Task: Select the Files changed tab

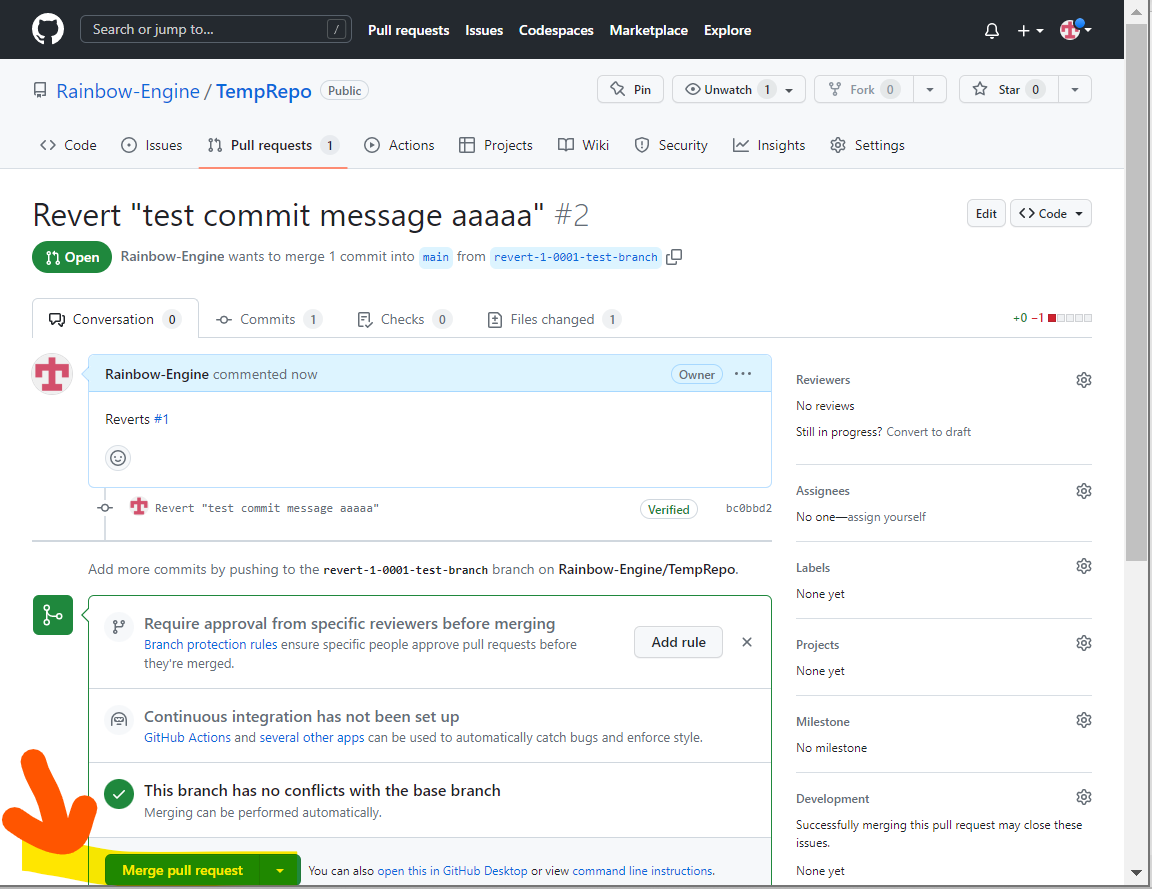Action: (554, 320)
